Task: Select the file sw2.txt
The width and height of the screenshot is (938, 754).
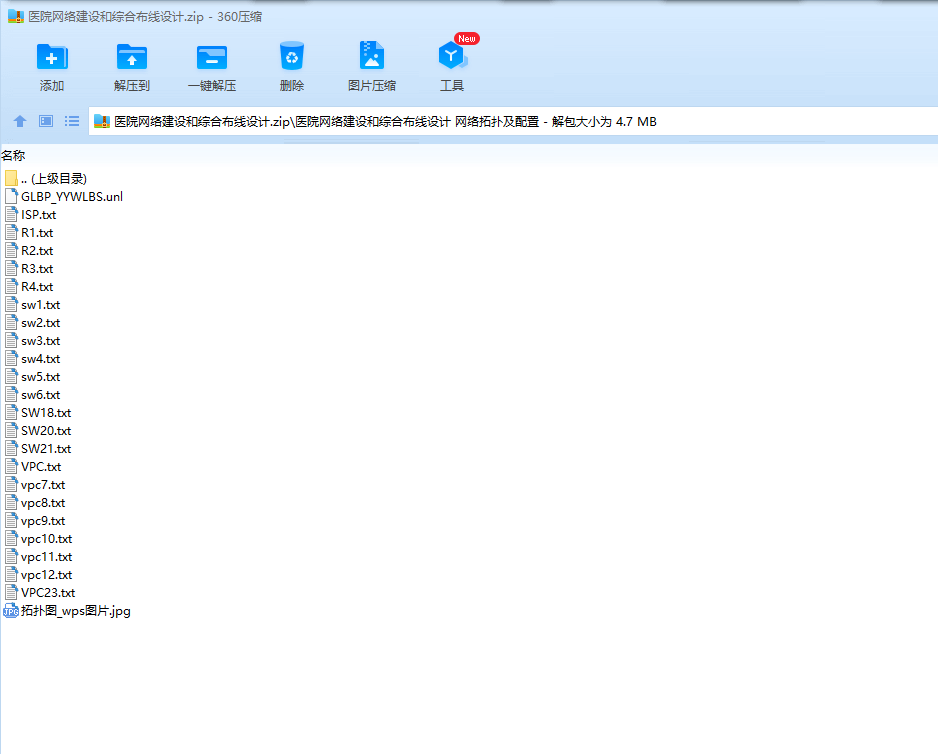Action: coord(32,323)
